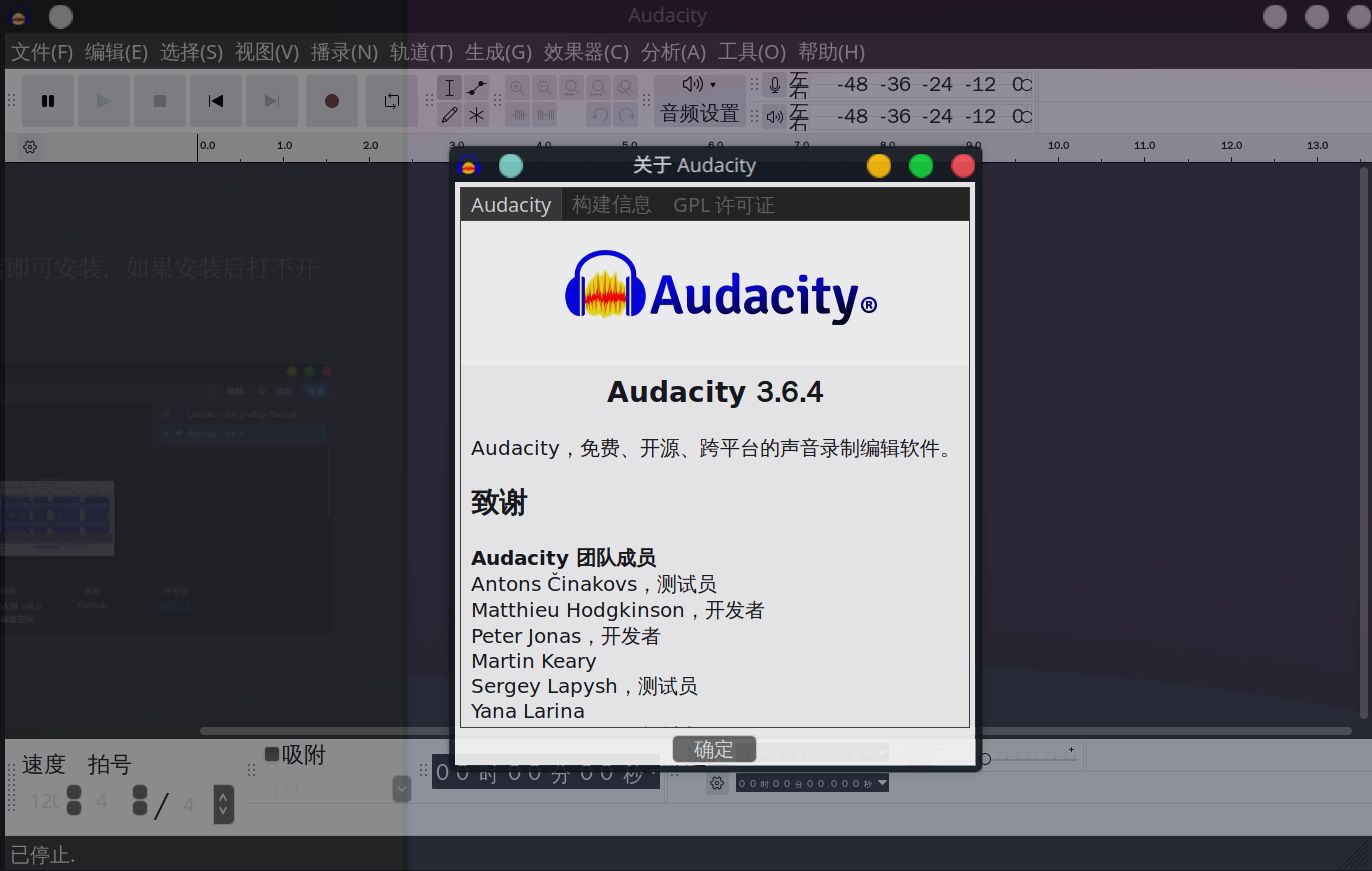The width and height of the screenshot is (1372, 871).
Task: Click the time signature stepper arrows
Action: (224, 803)
